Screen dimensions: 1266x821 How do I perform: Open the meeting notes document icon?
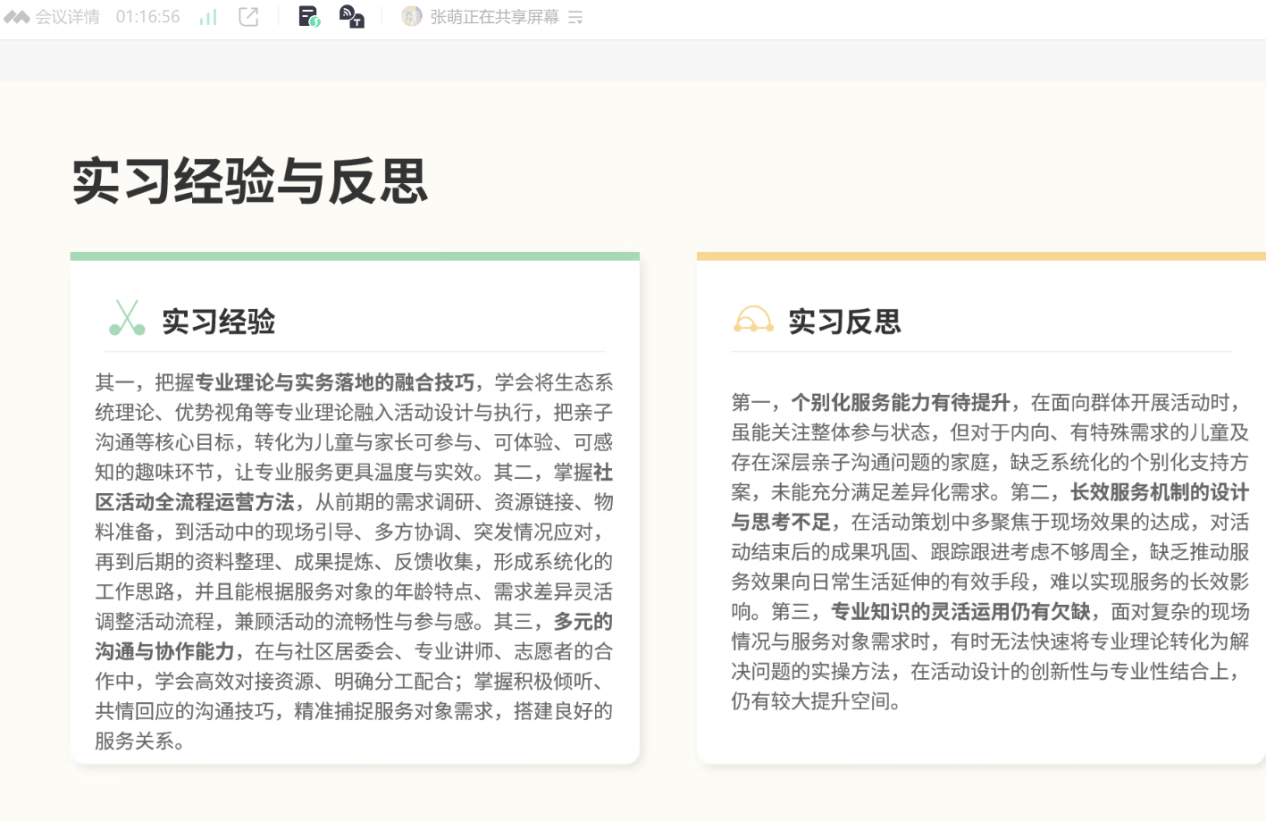pos(309,17)
